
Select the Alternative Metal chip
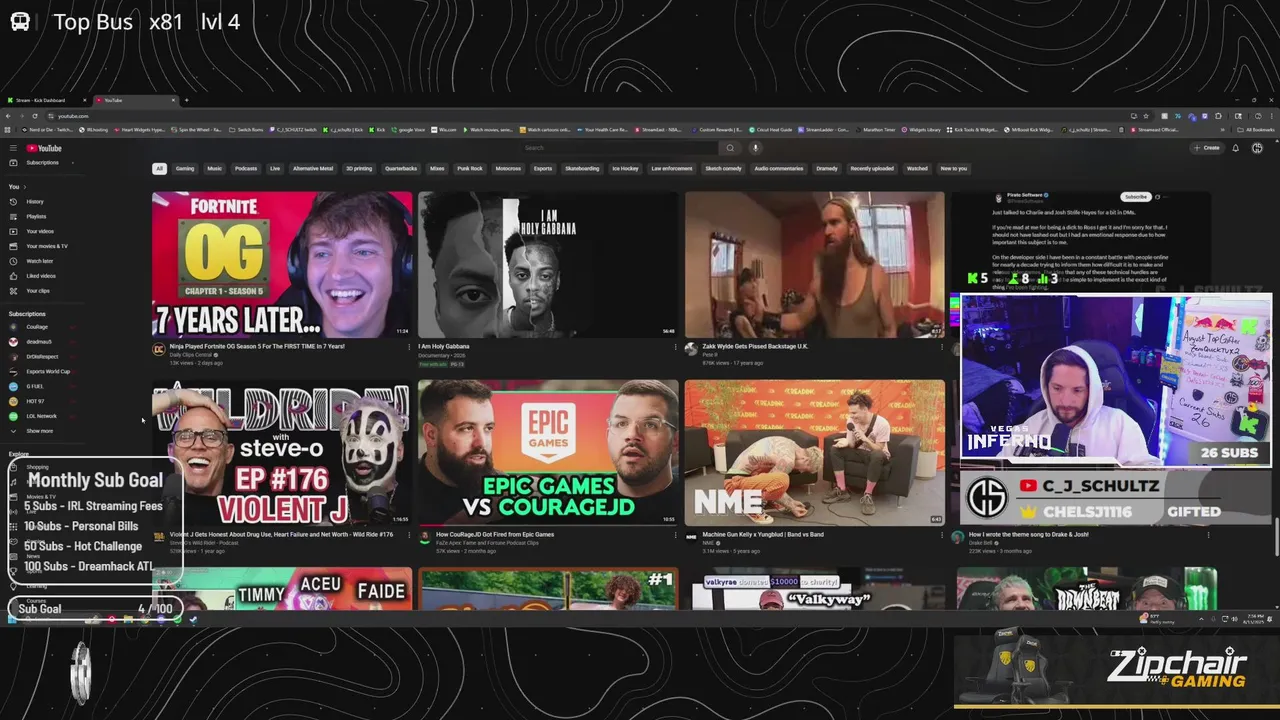[313, 168]
